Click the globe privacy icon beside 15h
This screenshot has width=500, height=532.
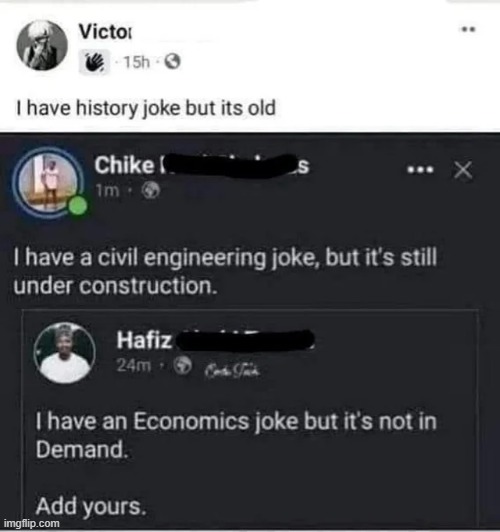pyautogui.click(x=173, y=62)
